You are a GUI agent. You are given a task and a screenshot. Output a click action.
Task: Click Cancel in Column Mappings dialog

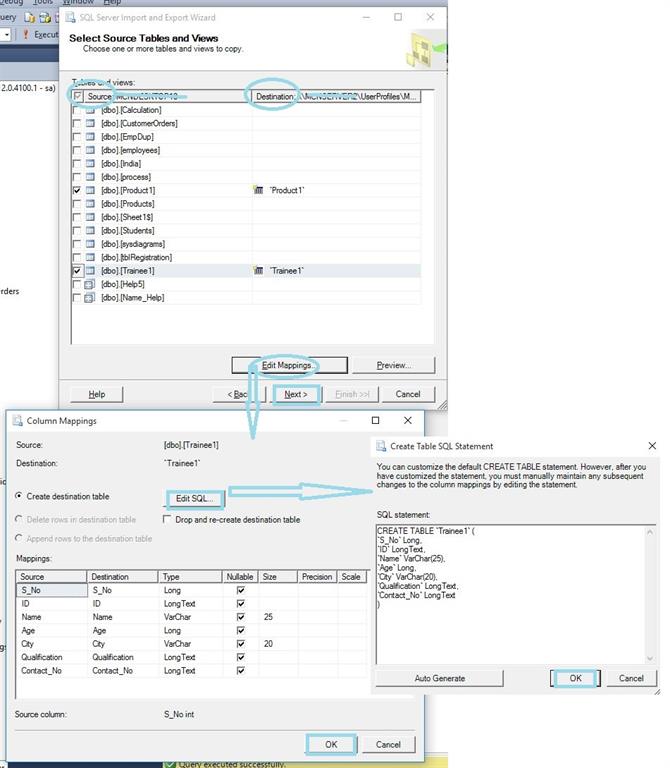pyautogui.click(x=388, y=744)
